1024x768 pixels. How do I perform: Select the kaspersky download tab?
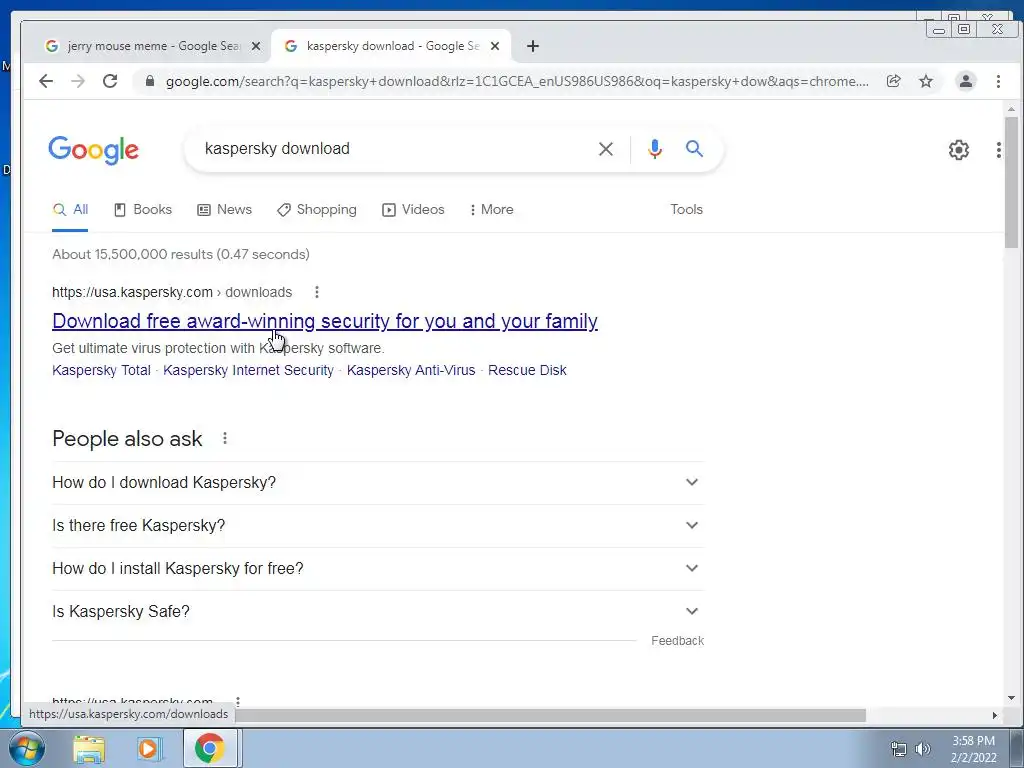[x=392, y=46]
